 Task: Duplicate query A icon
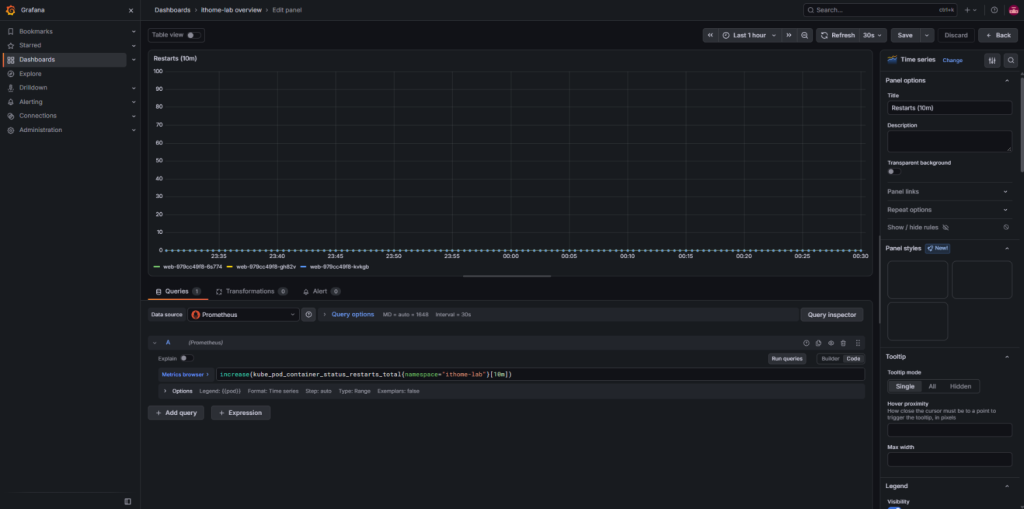coord(818,343)
